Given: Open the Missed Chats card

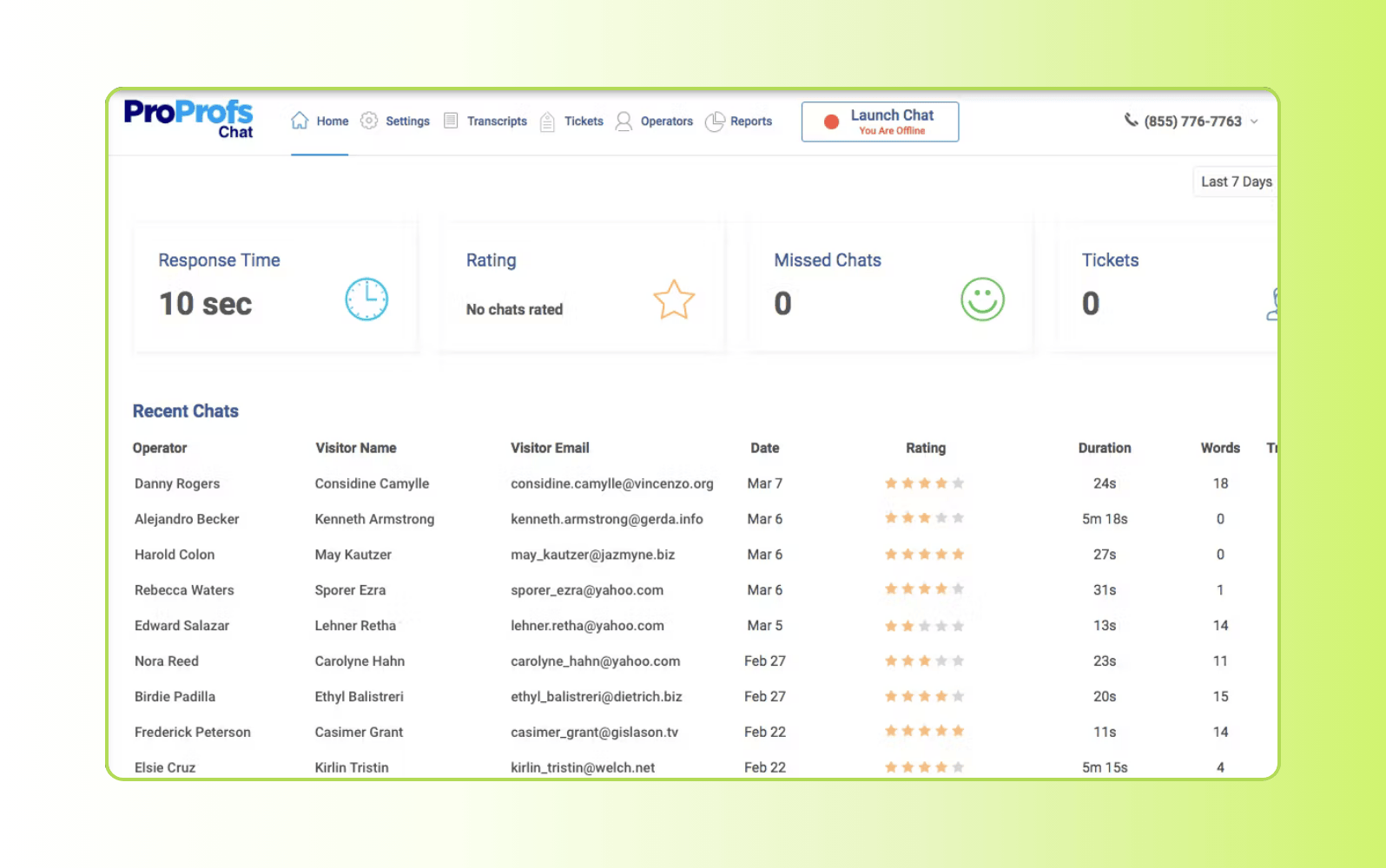Looking at the screenshot, I should [x=891, y=287].
